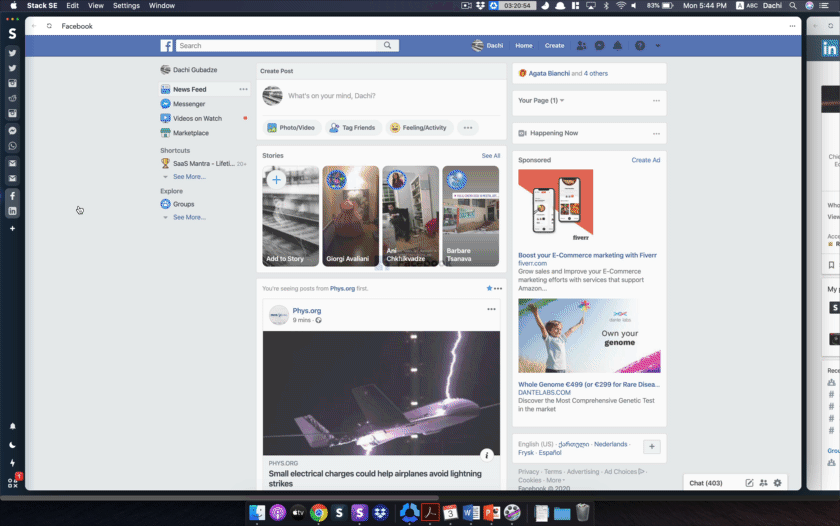Open Your Page card ellipsis menu
The height and width of the screenshot is (526, 840).
tap(656, 101)
